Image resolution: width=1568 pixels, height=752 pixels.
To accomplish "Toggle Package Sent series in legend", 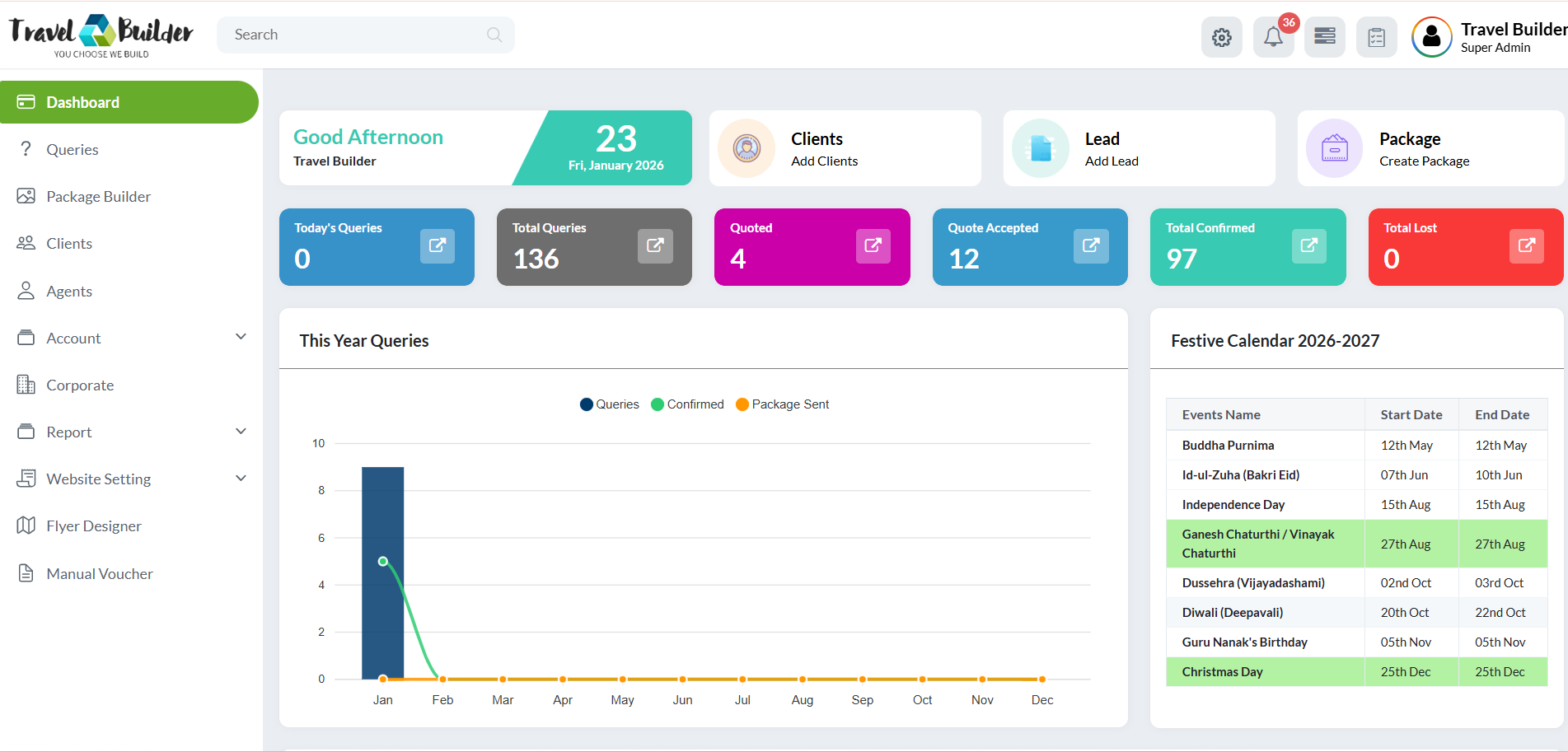I will coord(782,404).
